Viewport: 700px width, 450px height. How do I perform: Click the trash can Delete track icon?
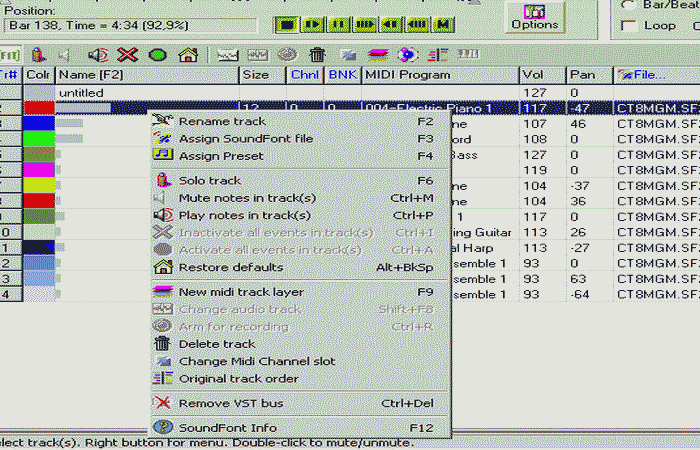click(x=317, y=54)
